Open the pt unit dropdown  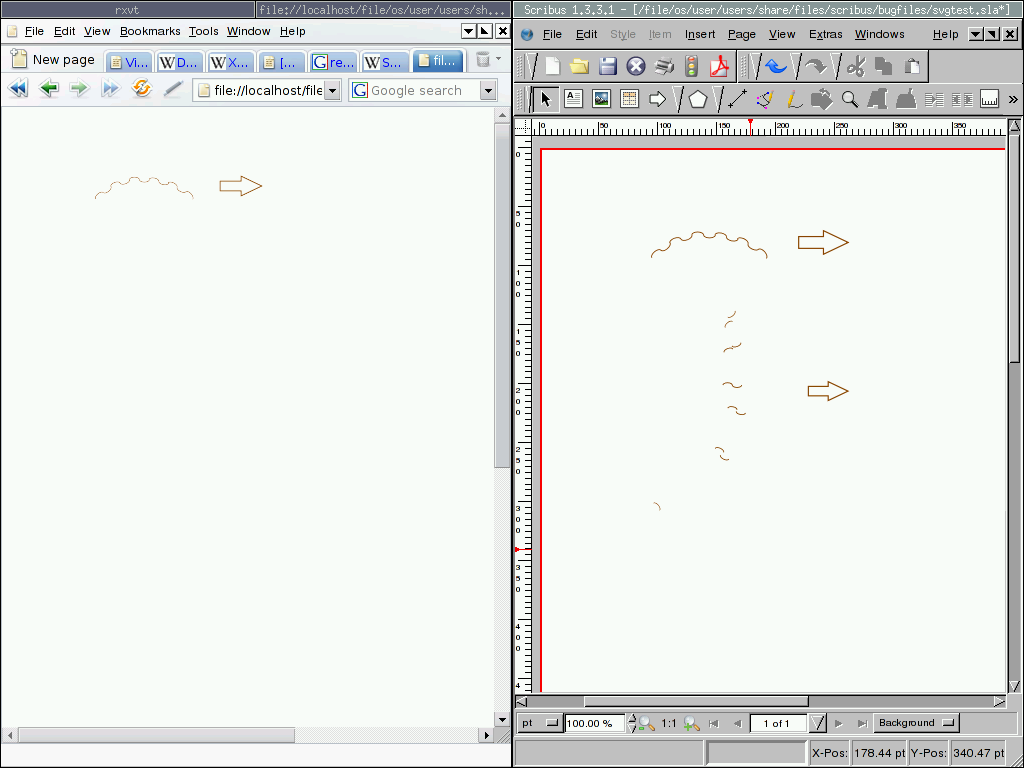(539, 723)
